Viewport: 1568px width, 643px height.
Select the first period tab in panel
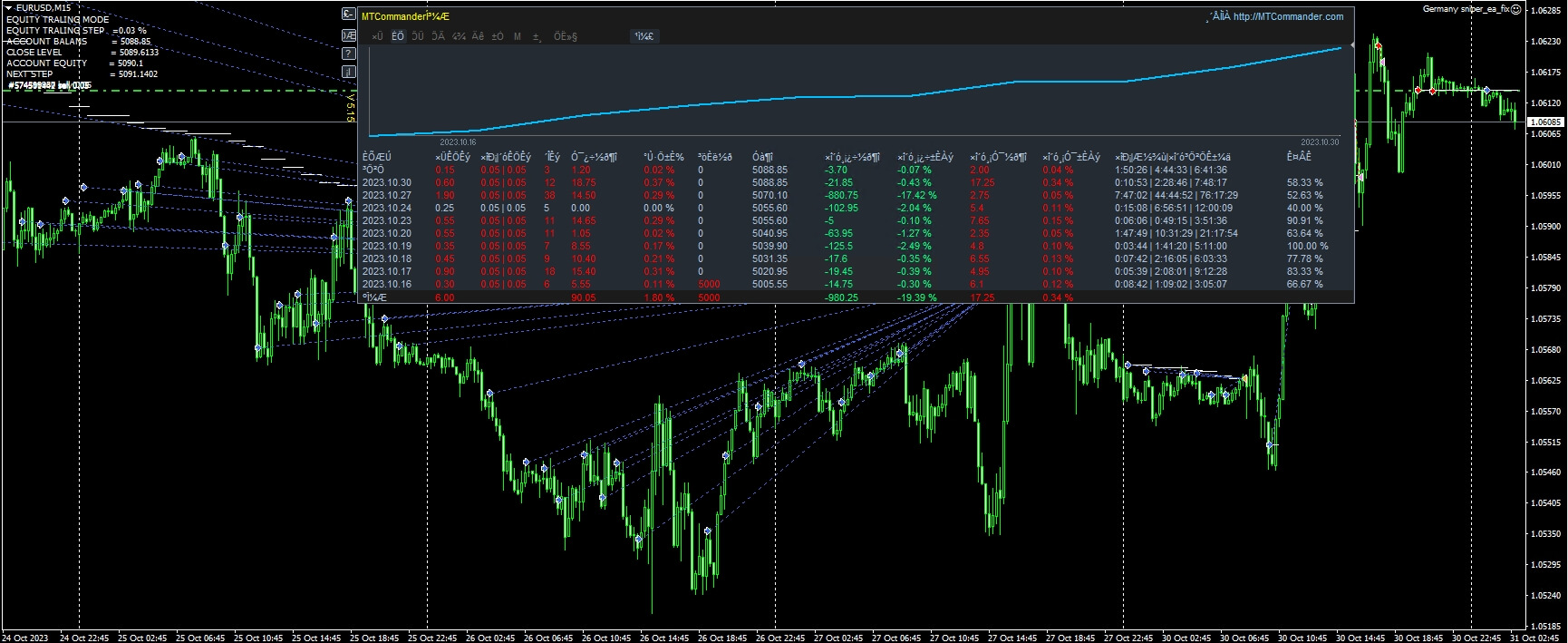tap(377, 36)
